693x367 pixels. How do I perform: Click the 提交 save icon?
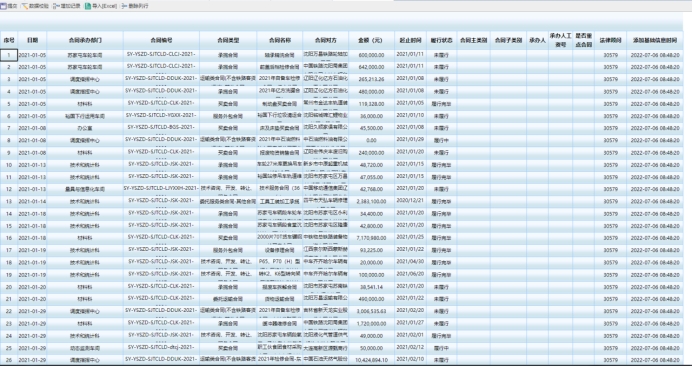pyautogui.click(x=4, y=6)
